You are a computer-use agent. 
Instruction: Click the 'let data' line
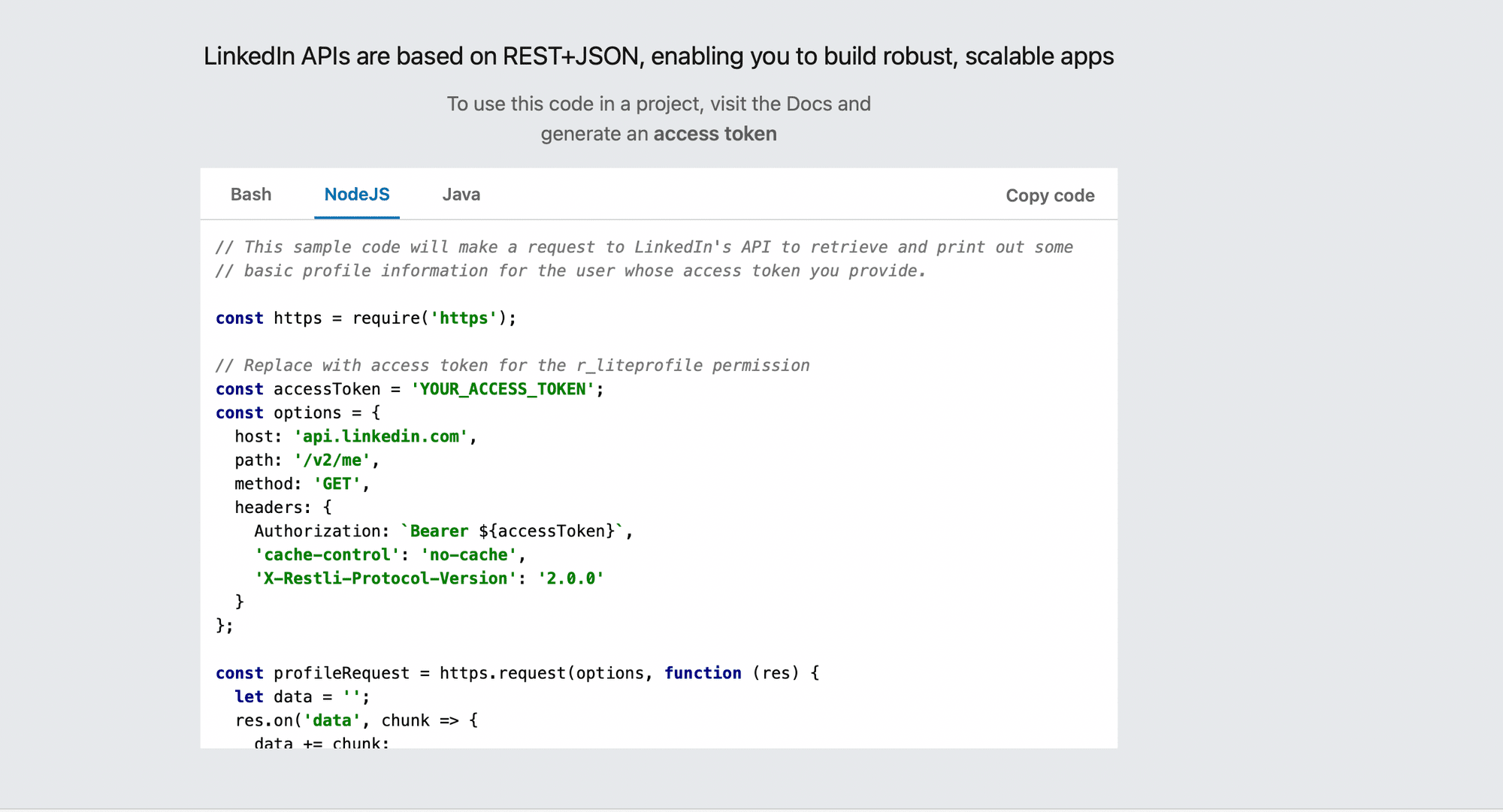[302, 697]
